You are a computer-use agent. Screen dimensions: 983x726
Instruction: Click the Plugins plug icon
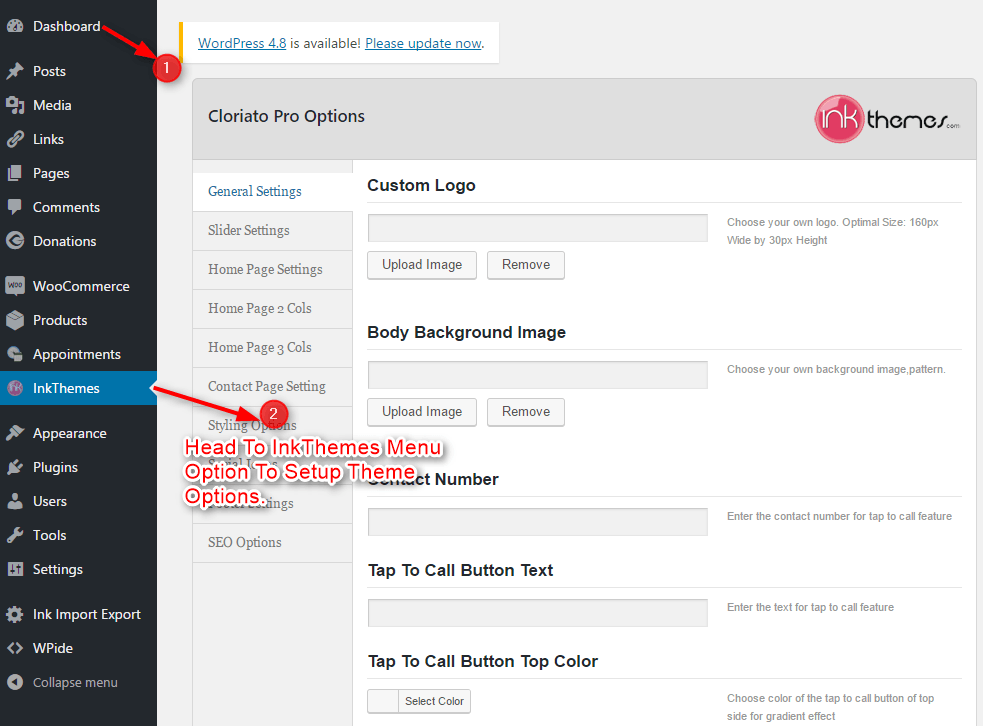(15, 467)
